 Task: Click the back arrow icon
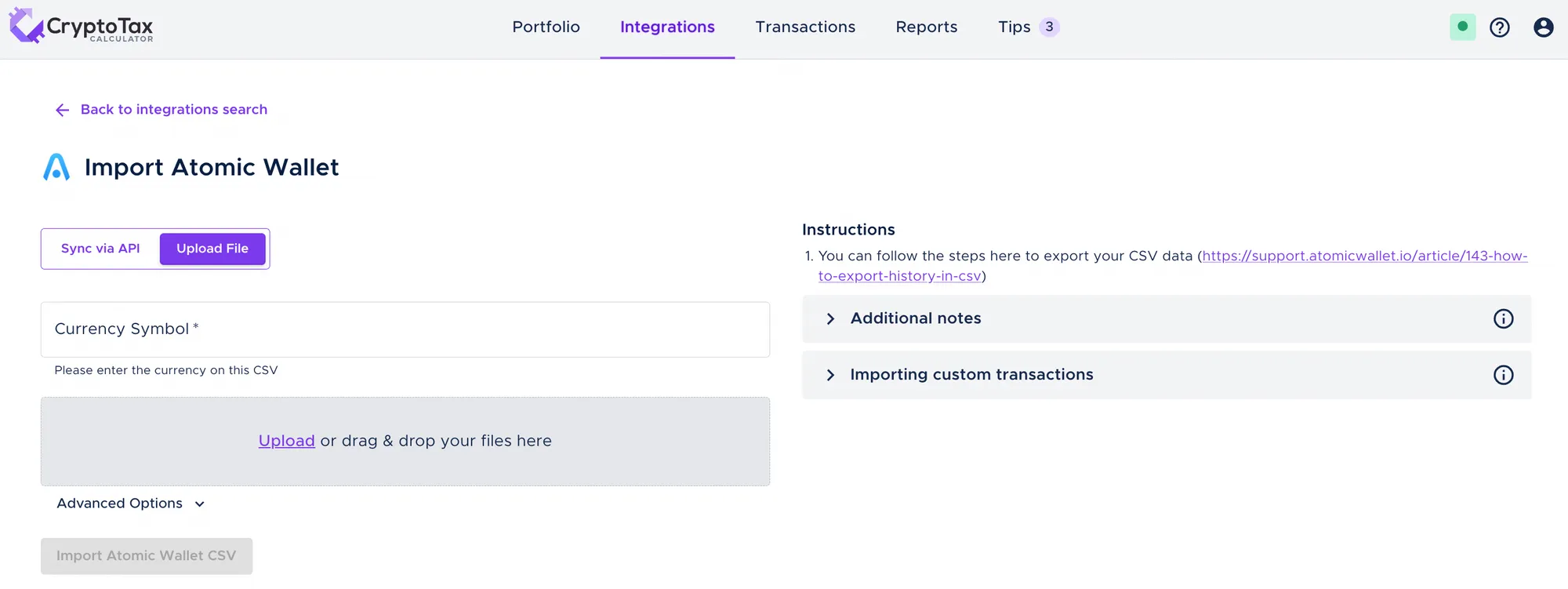[x=63, y=110]
